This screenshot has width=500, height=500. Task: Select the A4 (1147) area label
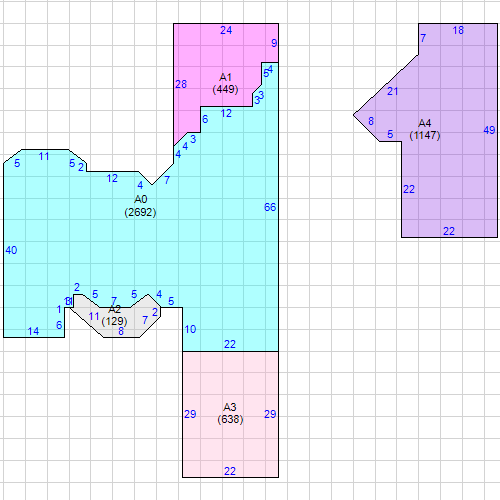pyautogui.click(x=425, y=129)
